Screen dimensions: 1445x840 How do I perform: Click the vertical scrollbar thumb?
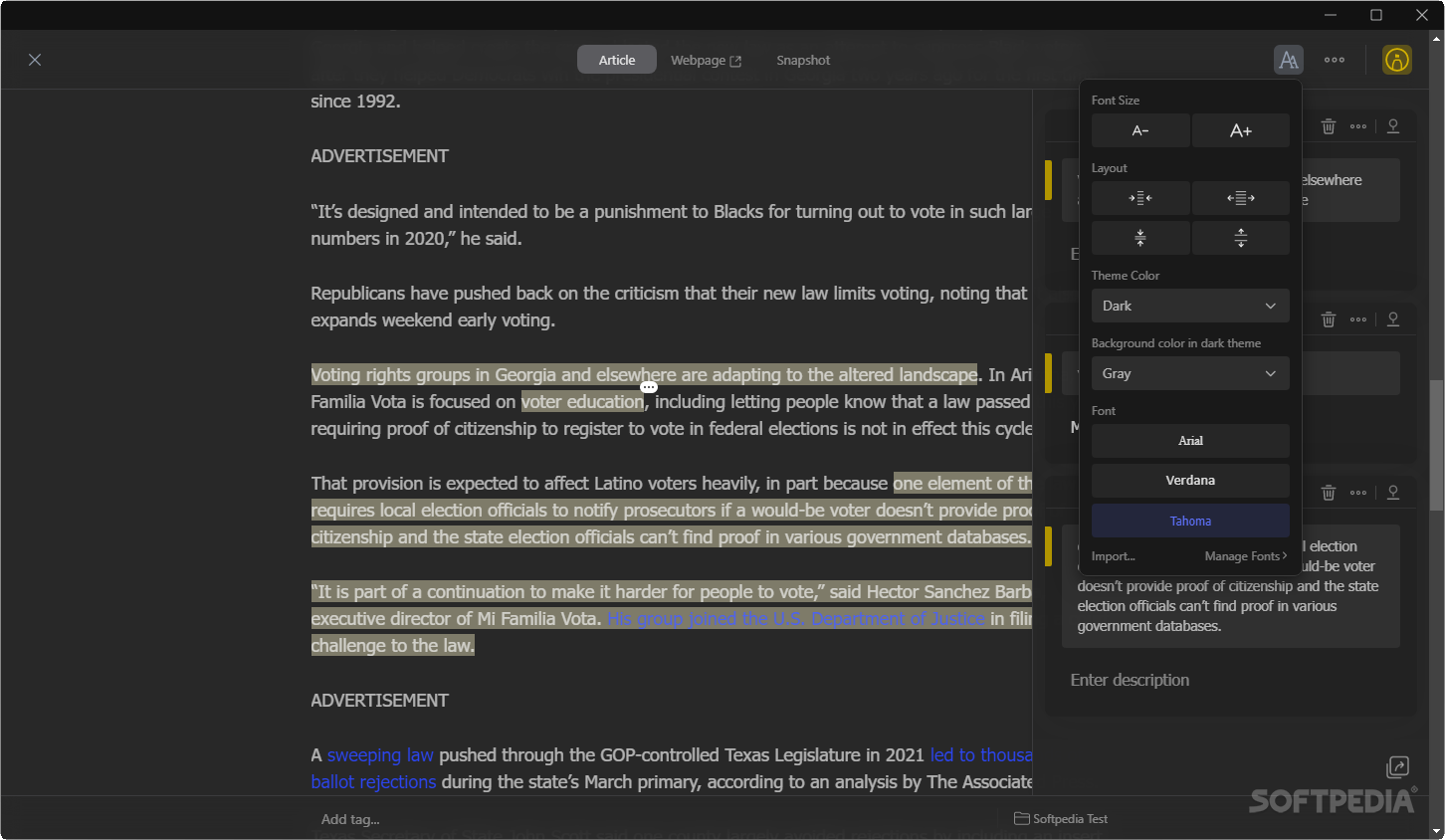[1436, 444]
